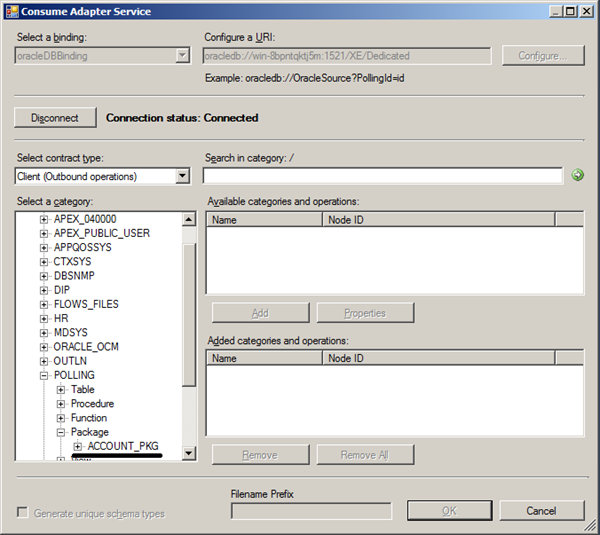Collapse the POLLING schema node

44,375
